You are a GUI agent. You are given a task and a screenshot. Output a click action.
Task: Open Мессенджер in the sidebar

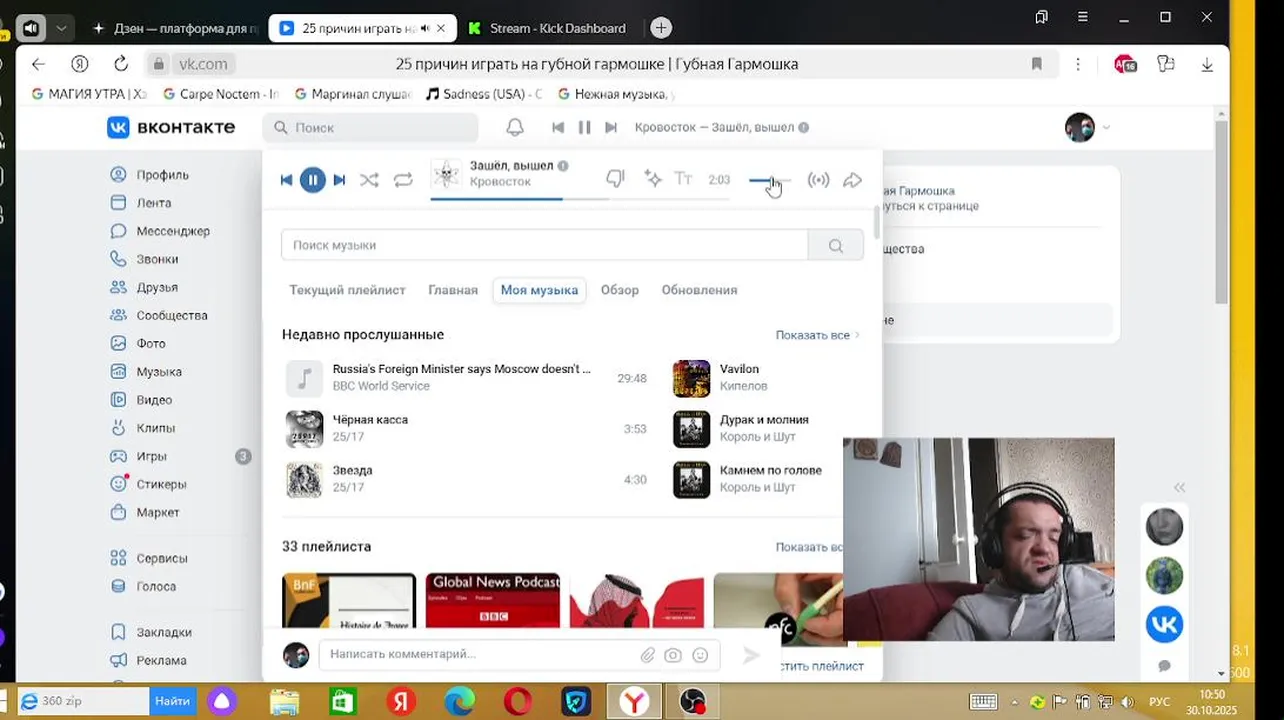[161, 231]
